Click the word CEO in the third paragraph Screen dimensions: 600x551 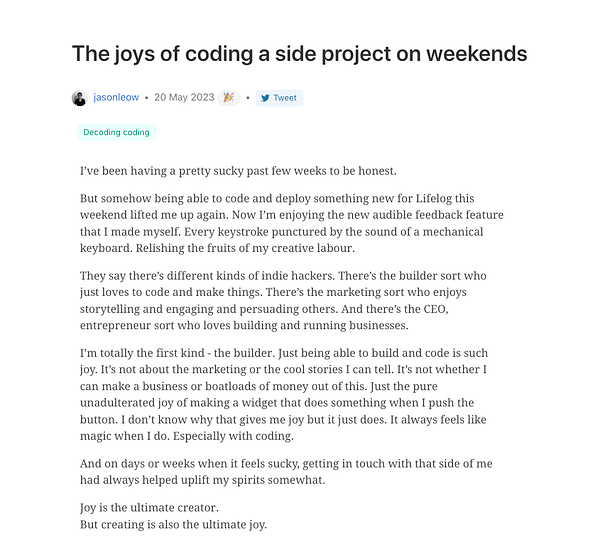click(x=435, y=309)
